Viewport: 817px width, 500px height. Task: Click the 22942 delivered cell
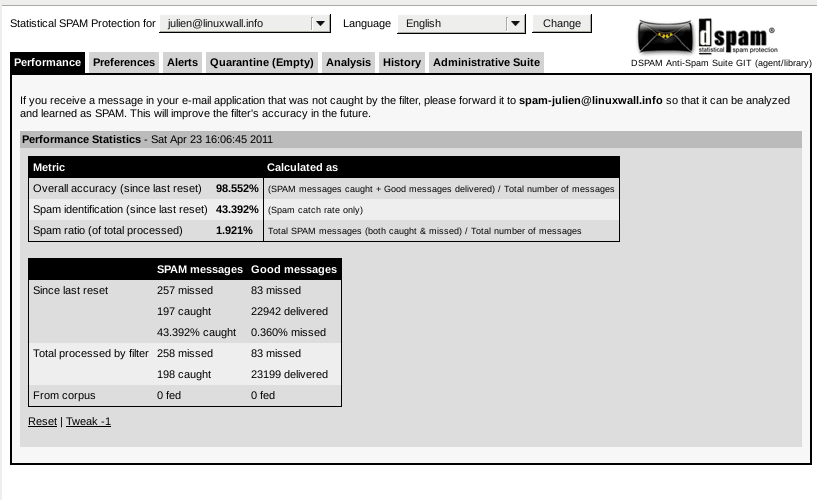coord(289,311)
